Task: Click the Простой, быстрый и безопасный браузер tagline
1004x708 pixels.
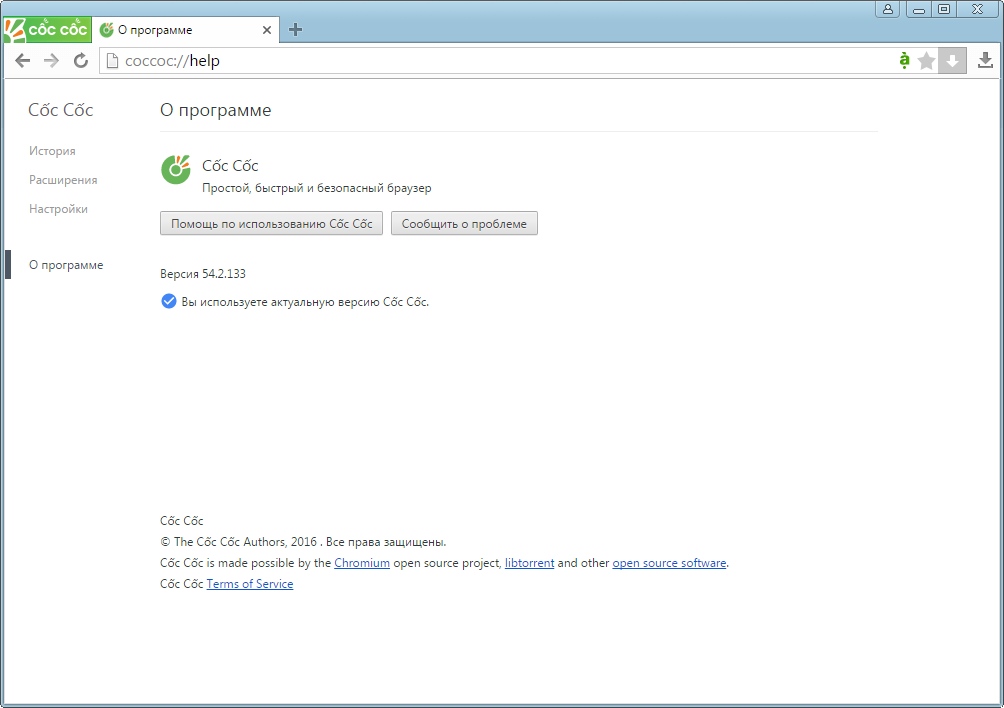Action: point(317,188)
